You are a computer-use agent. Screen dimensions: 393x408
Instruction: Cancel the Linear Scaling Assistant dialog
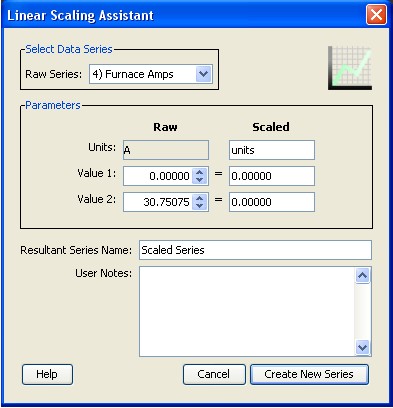point(214,374)
